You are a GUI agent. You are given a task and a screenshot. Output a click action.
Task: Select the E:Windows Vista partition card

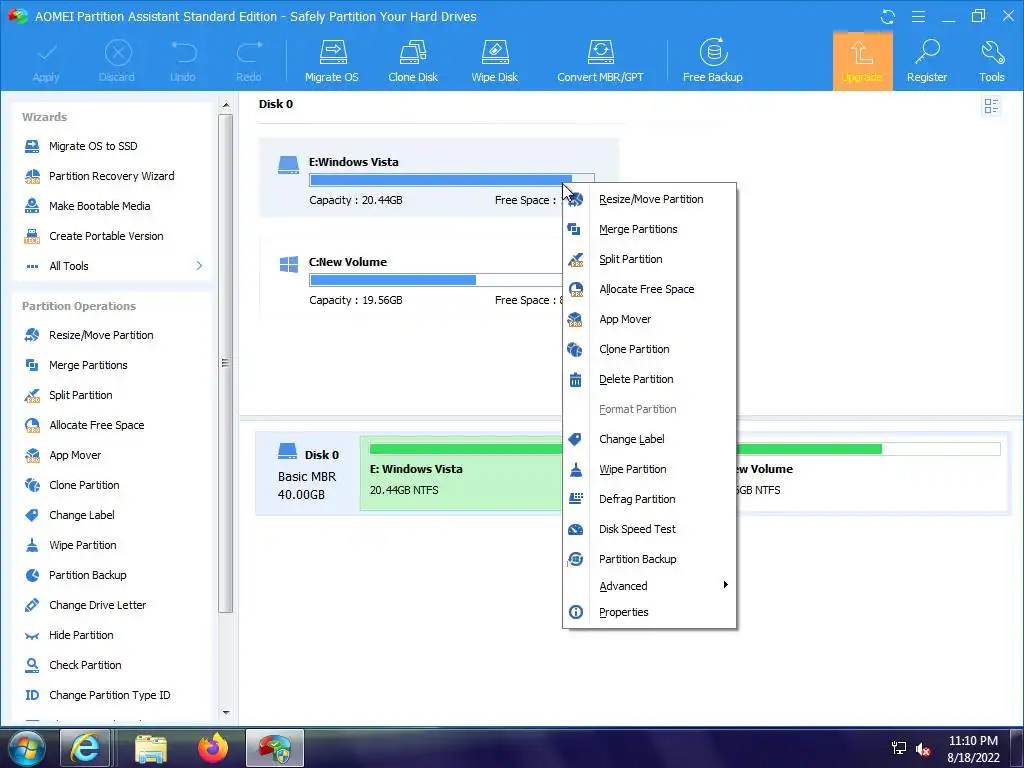[439, 178]
